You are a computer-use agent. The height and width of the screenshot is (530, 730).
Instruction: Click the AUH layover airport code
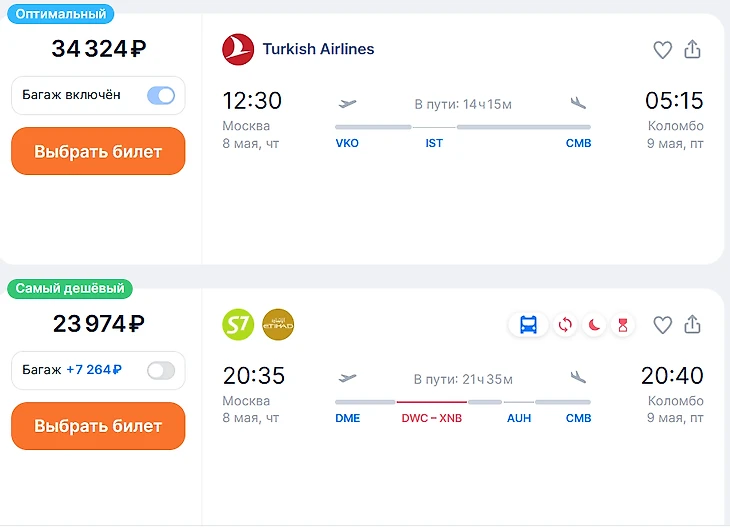pyautogui.click(x=519, y=418)
